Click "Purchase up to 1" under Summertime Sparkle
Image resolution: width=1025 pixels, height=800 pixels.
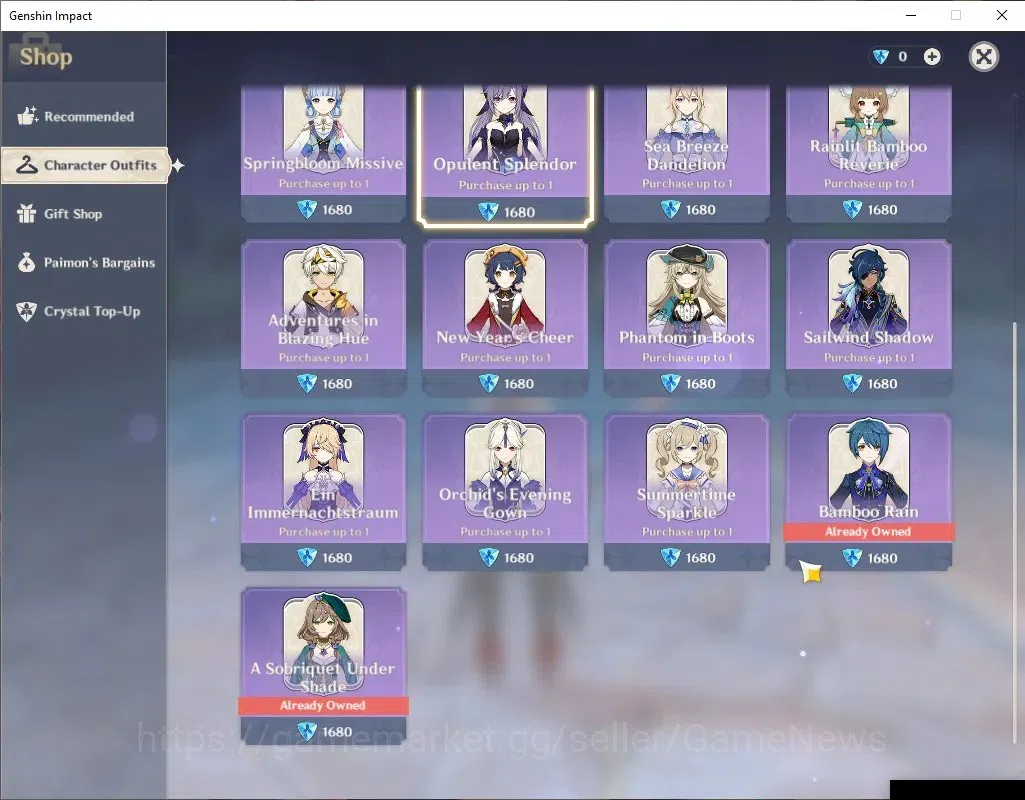pyautogui.click(x=687, y=531)
